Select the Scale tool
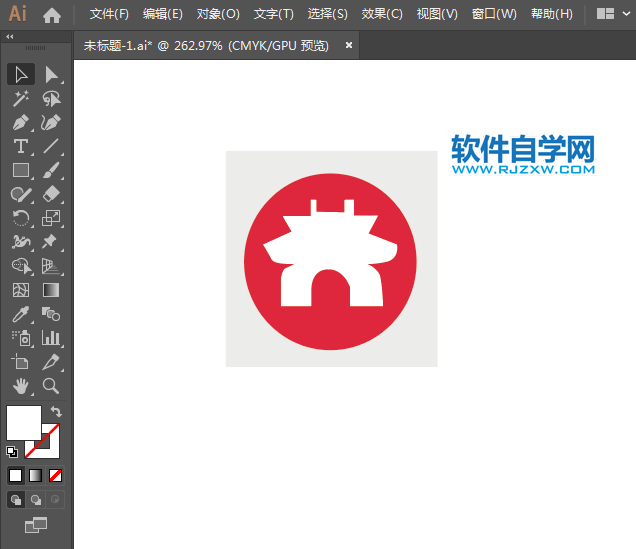 51,218
